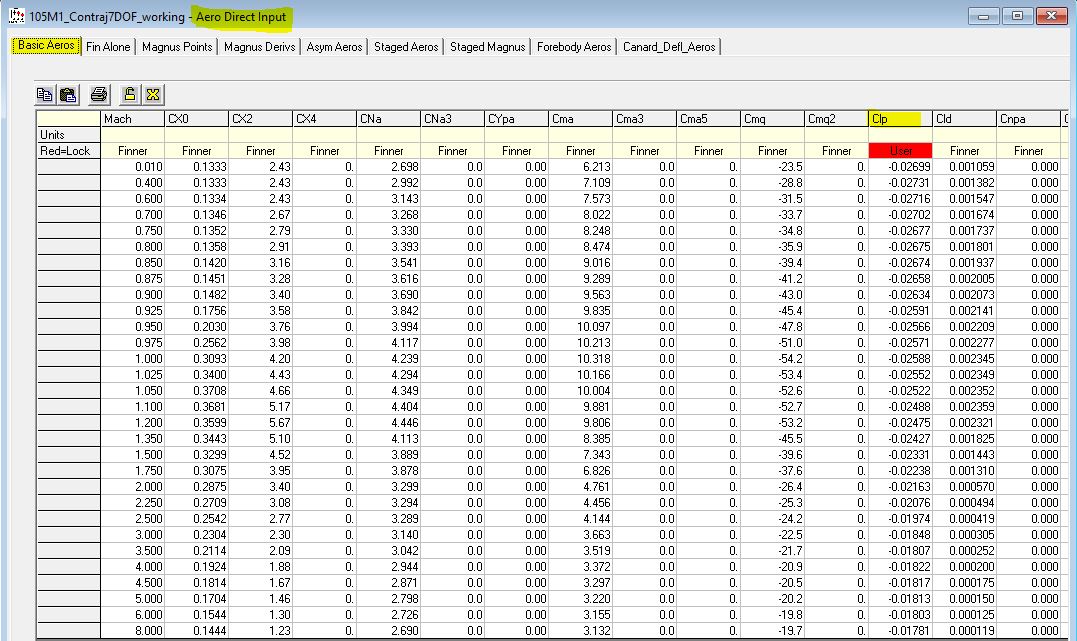Open the Magnus Points tab

[x=177, y=47]
